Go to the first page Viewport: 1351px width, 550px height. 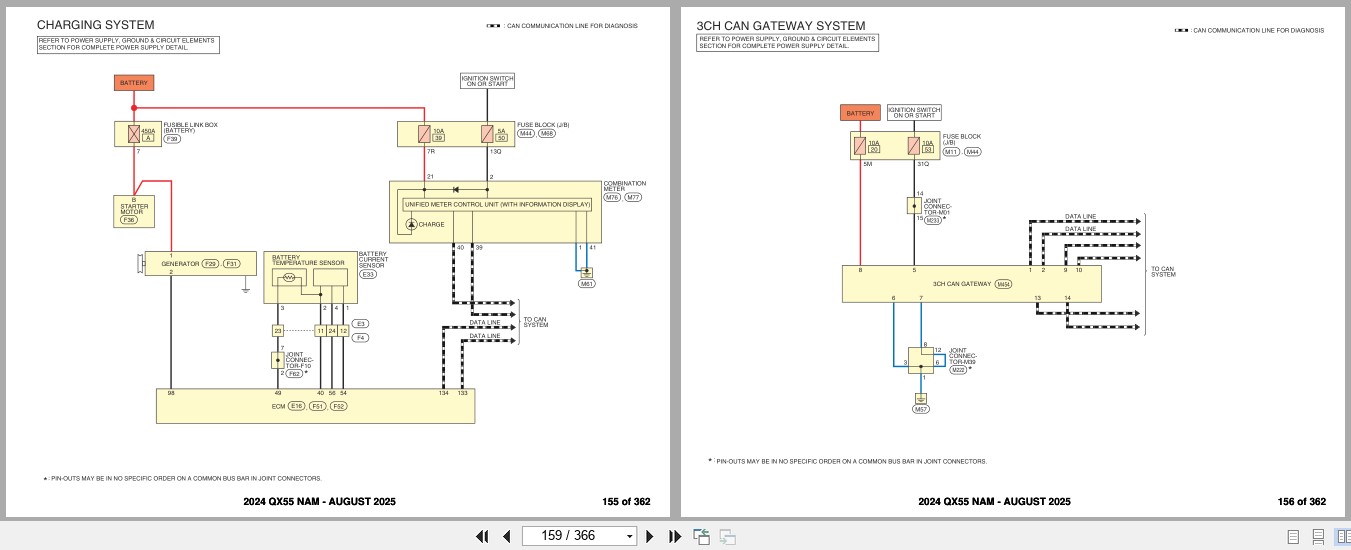coord(482,536)
